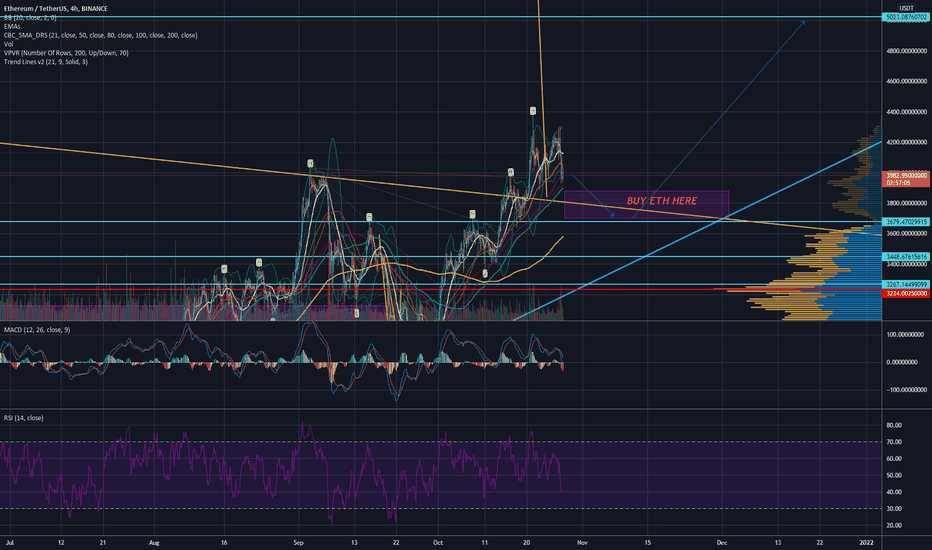Click the 16 date label on time axis
This screenshot has height=550, width=932.
pyautogui.click(x=224, y=542)
